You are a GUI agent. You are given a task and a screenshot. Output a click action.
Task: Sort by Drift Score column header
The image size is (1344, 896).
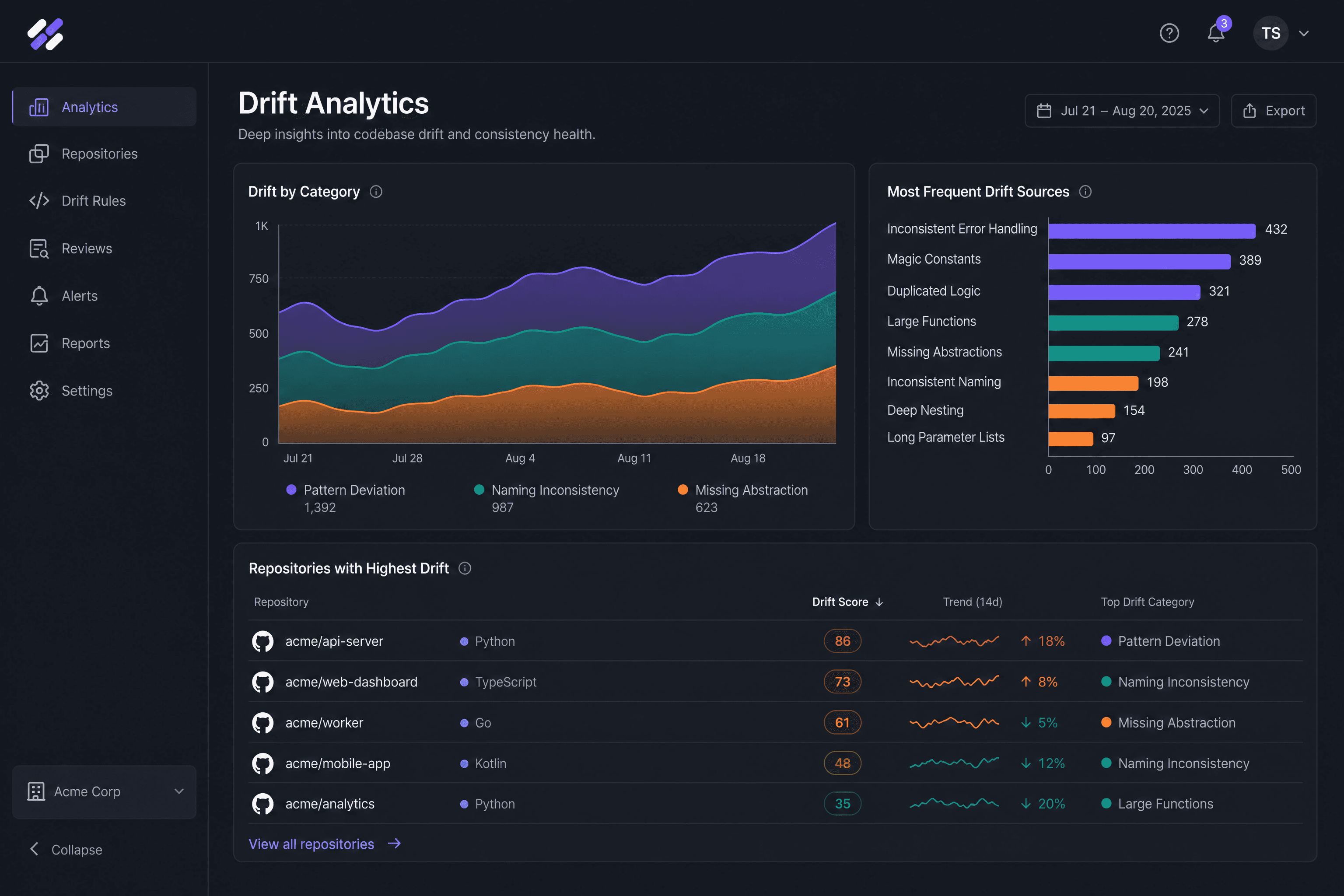pyautogui.click(x=848, y=602)
